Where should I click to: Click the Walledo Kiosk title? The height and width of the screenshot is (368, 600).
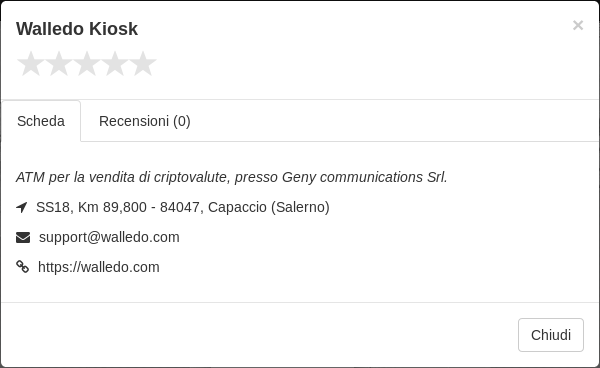[77, 29]
